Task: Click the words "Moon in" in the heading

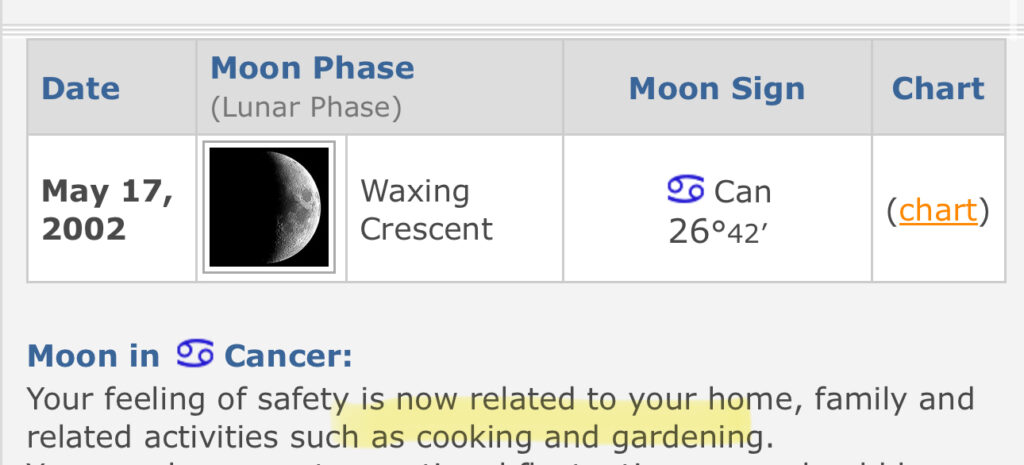Action: click(93, 355)
